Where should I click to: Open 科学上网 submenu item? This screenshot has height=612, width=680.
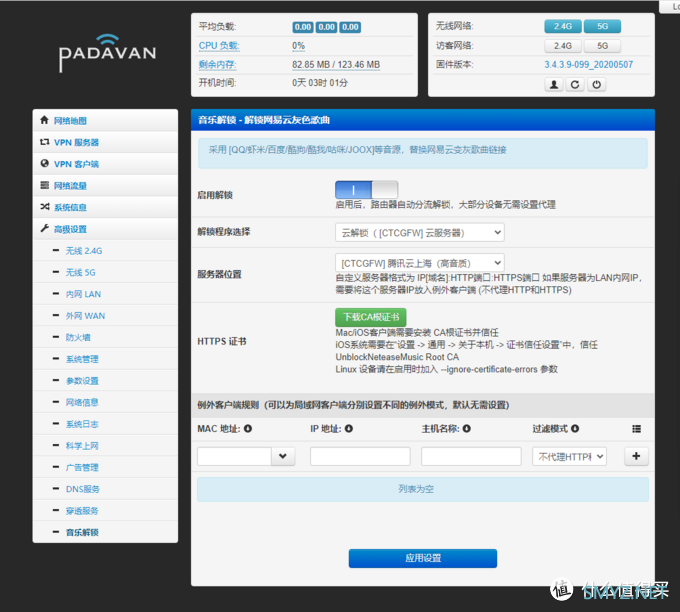point(105,446)
